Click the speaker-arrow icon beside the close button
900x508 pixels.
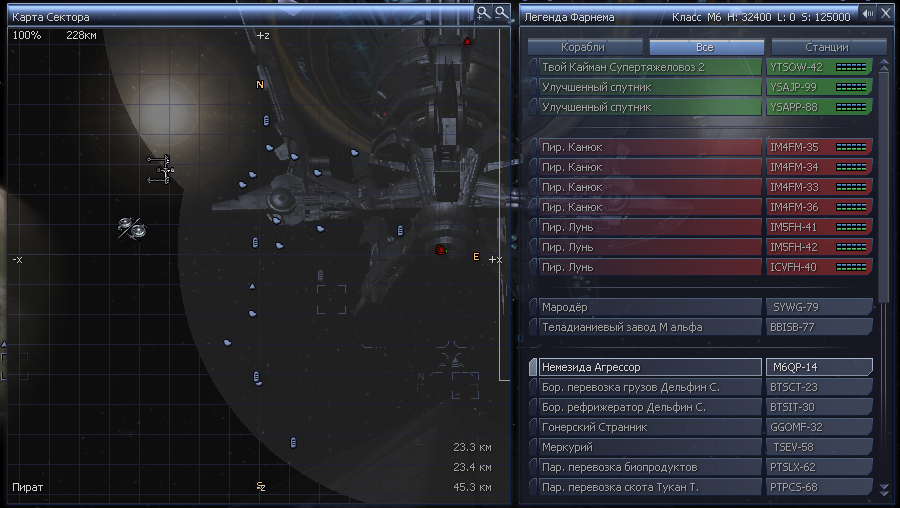[868, 13]
